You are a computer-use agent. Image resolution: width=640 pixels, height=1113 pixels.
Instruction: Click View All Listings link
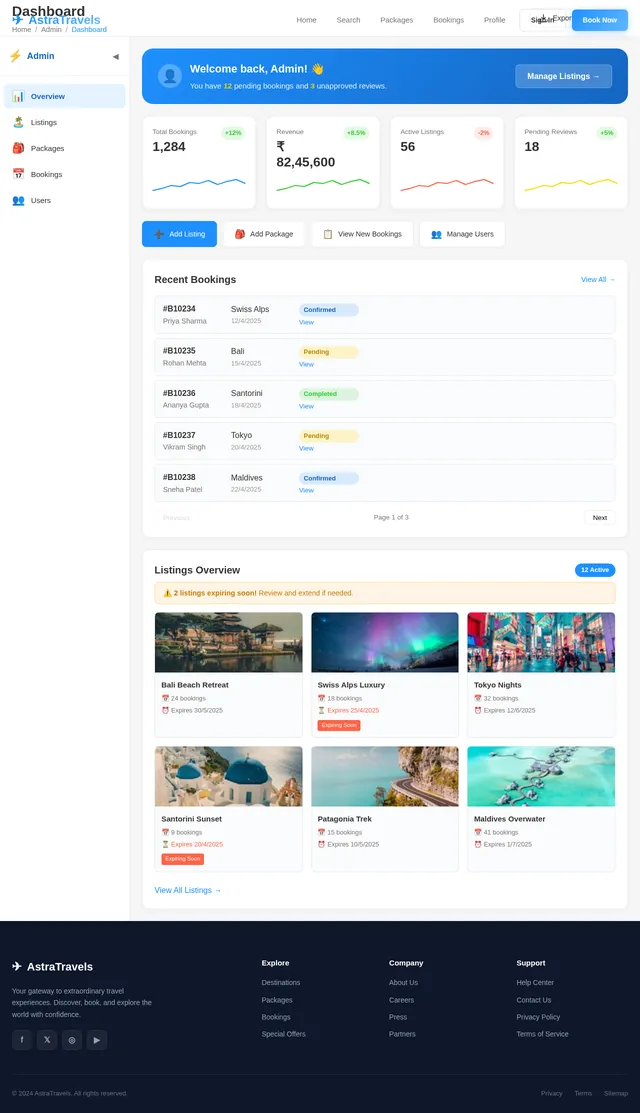coord(188,890)
